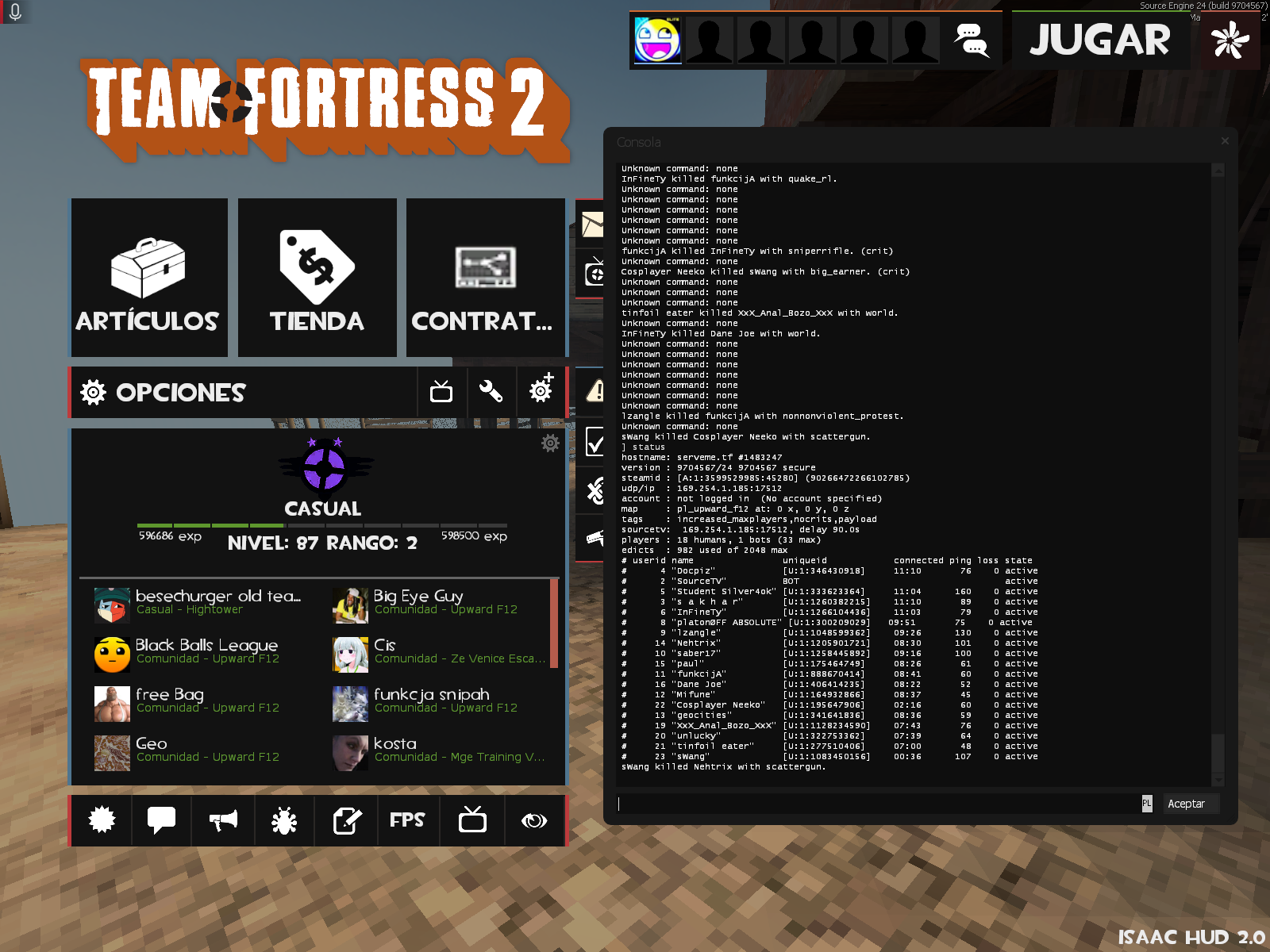1270x952 pixels.
Task: Click the wrench icon in options bar
Action: [x=491, y=391]
